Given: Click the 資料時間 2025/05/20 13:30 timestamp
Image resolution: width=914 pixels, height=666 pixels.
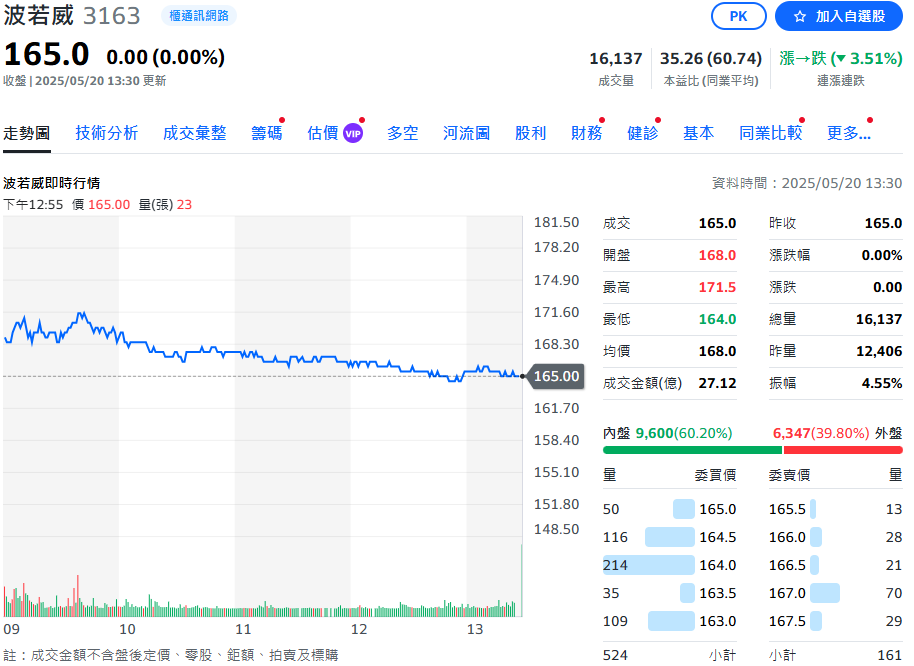Looking at the screenshot, I should 807,184.
